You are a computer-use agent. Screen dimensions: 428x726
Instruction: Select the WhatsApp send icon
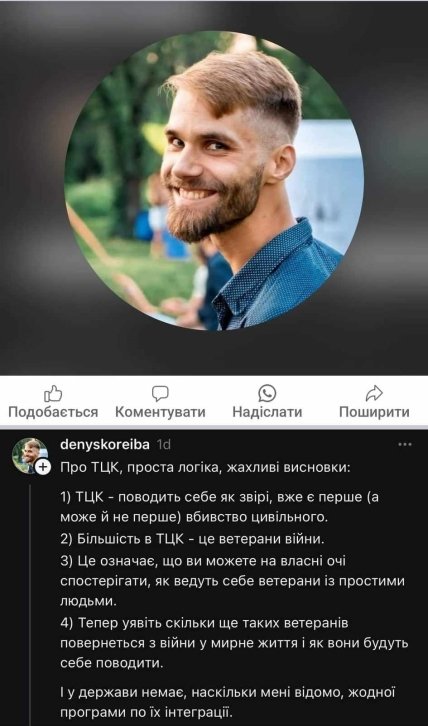pyautogui.click(x=267, y=394)
